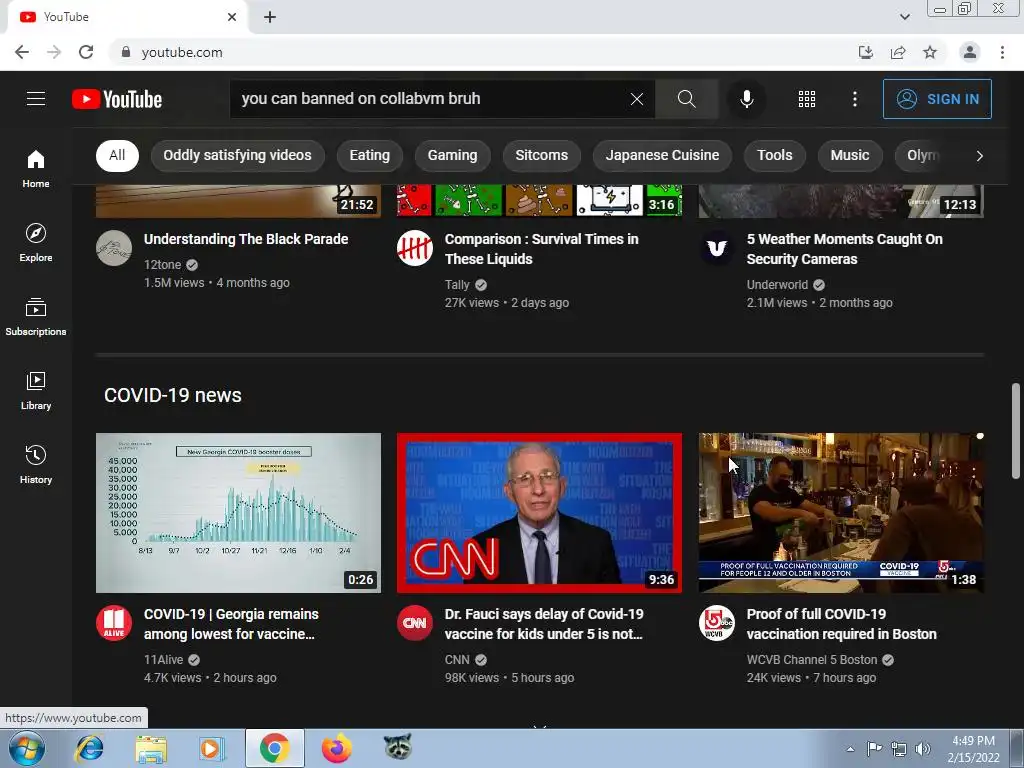The height and width of the screenshot is (768, 1024).
Task: Show more chips with right chevron
Action: [979, 155]
